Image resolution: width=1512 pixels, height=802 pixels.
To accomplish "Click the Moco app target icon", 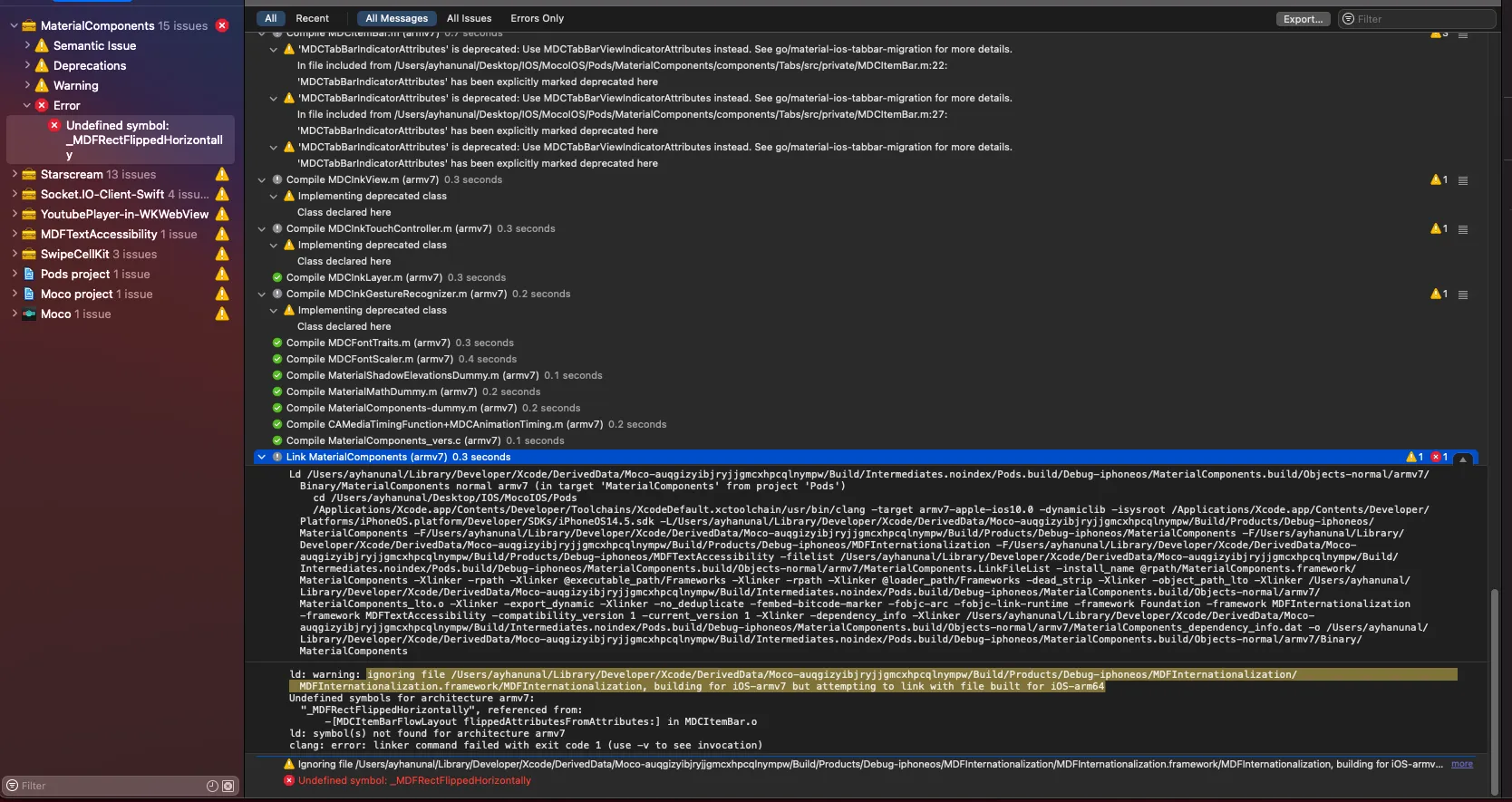I will pyautogui.click(x=29, y=314).
